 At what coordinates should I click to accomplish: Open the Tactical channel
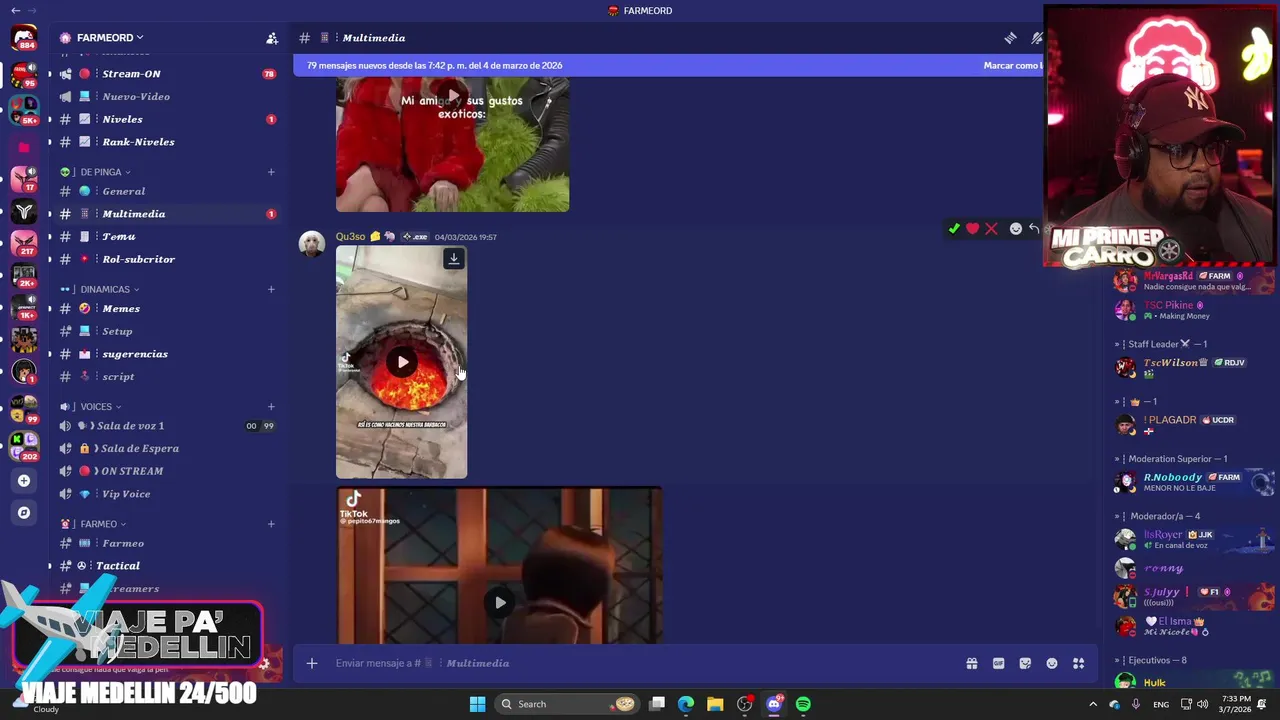pos(167,566)
